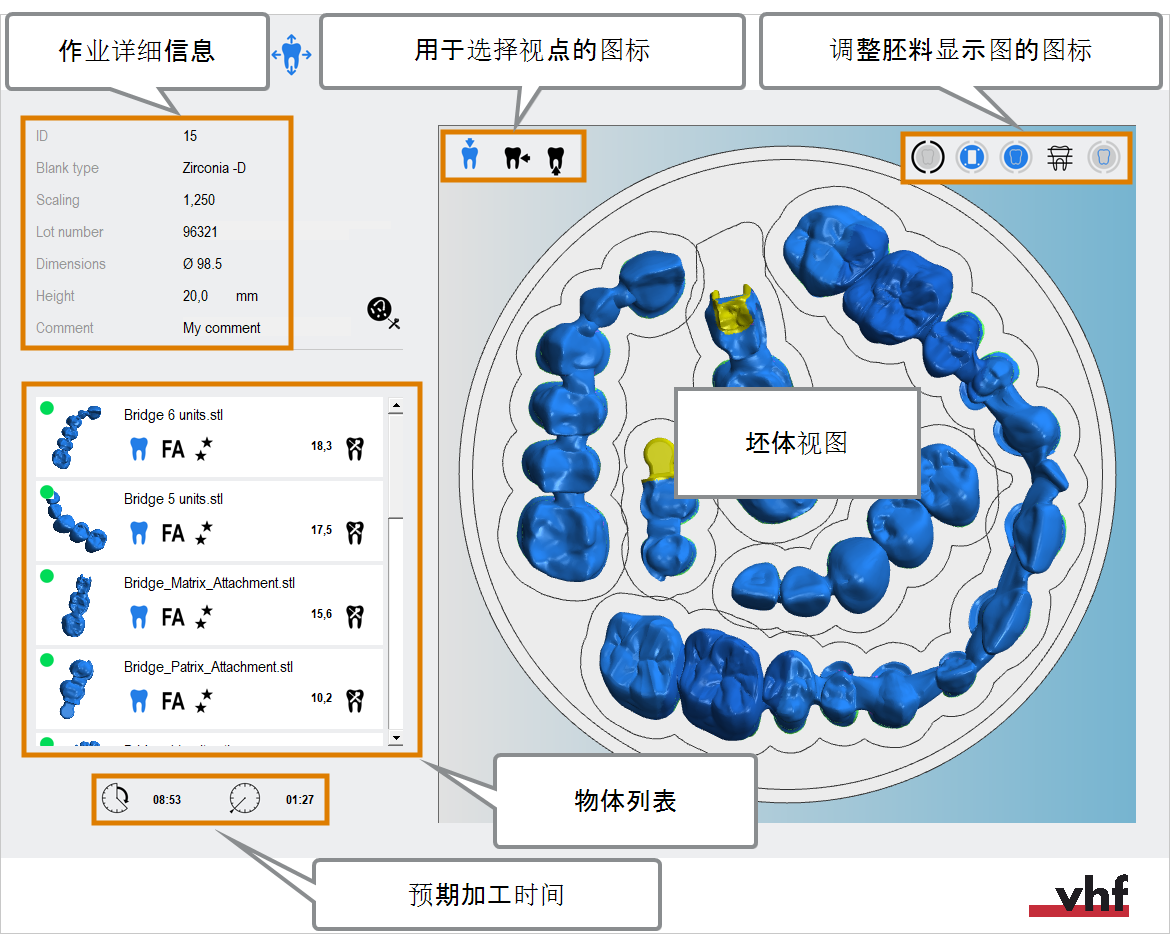Select the Bridge 5 units.stl file name
The image size is (1170, 945).
[173, 499]
